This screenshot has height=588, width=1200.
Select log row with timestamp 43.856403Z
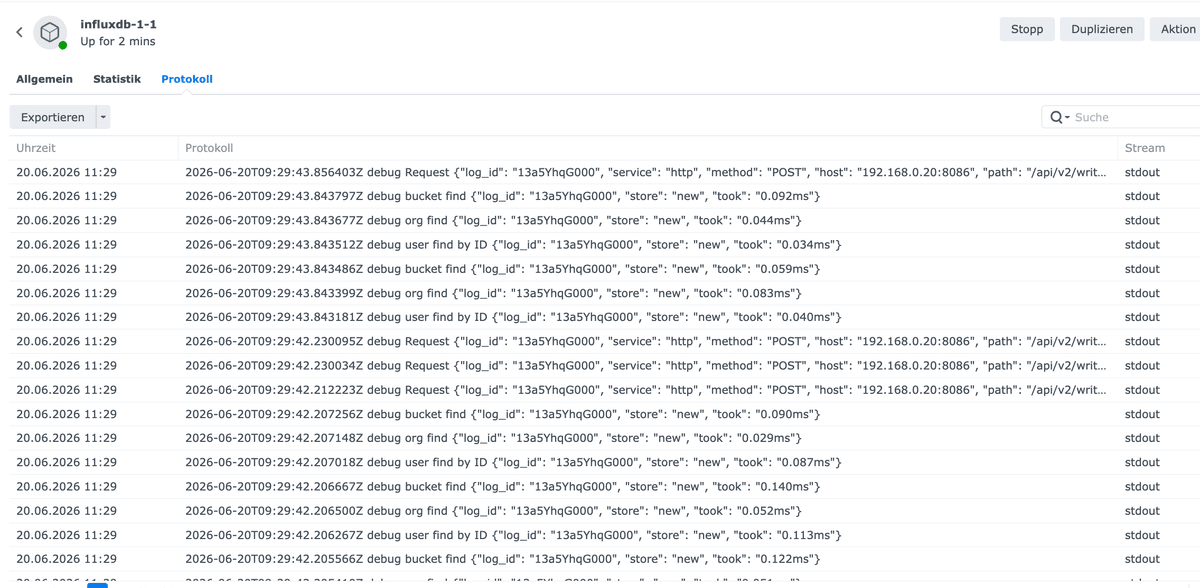coord(604,172)
